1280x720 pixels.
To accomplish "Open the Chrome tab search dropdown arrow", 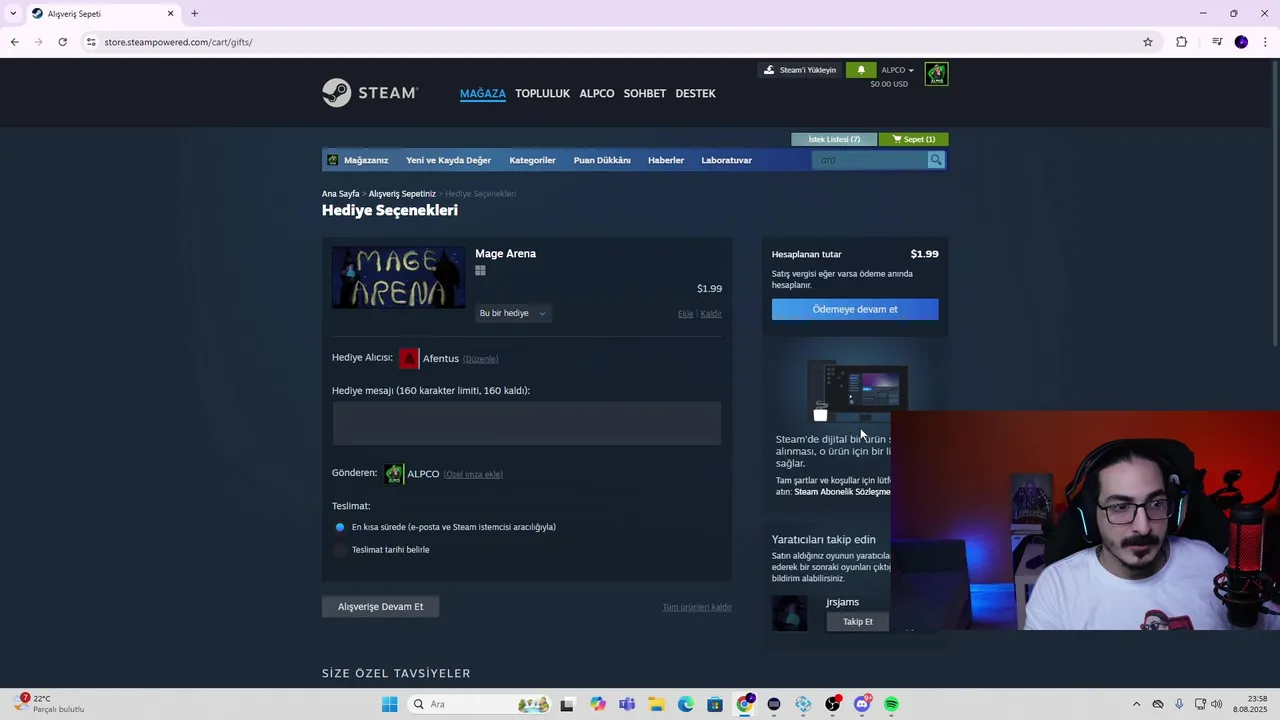I will pos(13,14).
